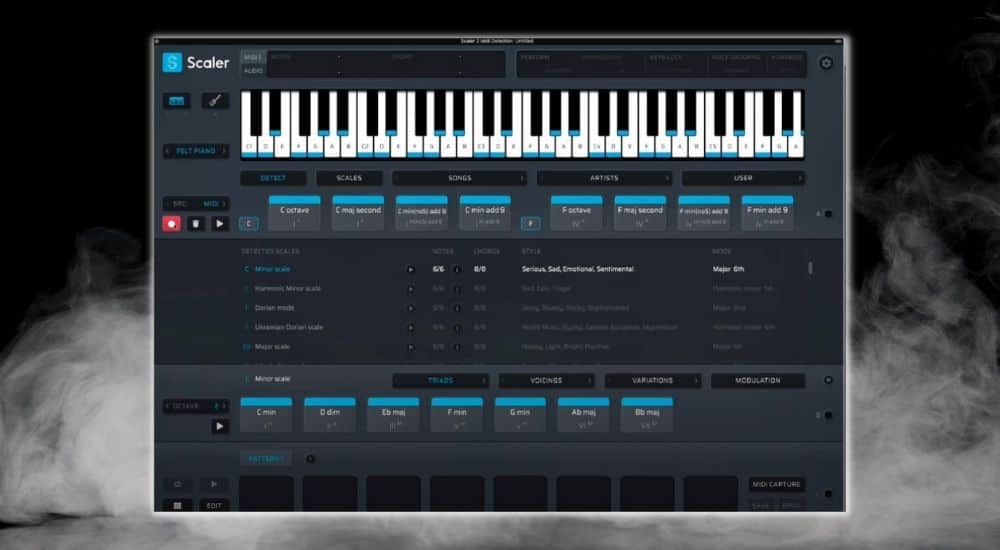
Task: Toggle the bind dot beside scale chords
Action: click(828, 415)
